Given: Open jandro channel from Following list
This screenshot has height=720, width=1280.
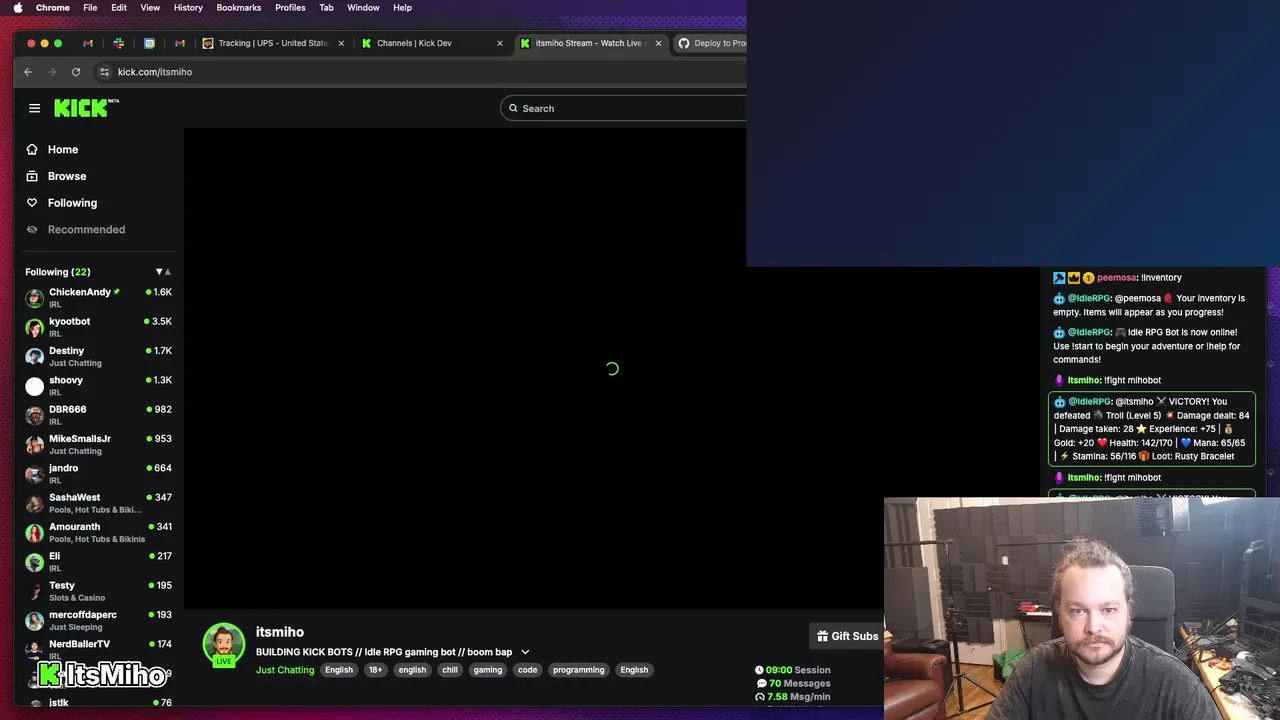Looking at the screenshot, I should point(99,473).
